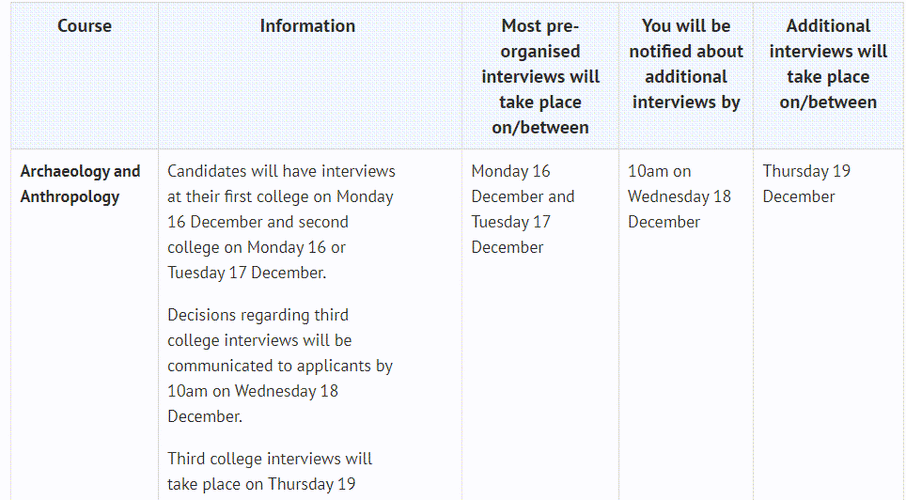
Task: Click the text line 'at their first college on Monday'
Action: pyautogui.click(x=280, y=196)
